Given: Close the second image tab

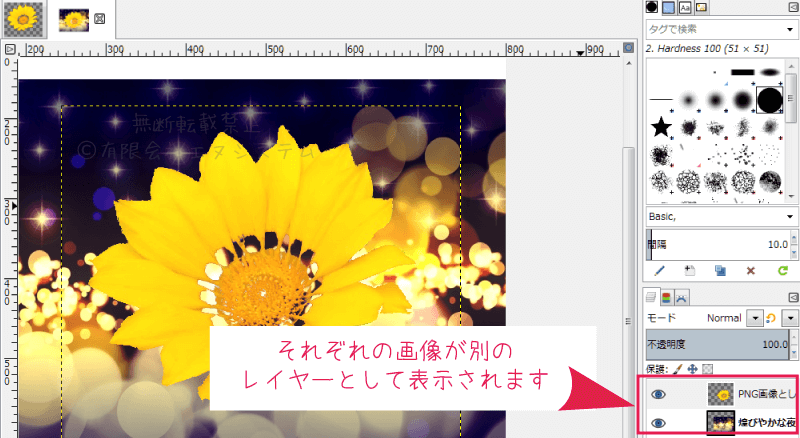Looking at the screenshot, I should 100,19.
